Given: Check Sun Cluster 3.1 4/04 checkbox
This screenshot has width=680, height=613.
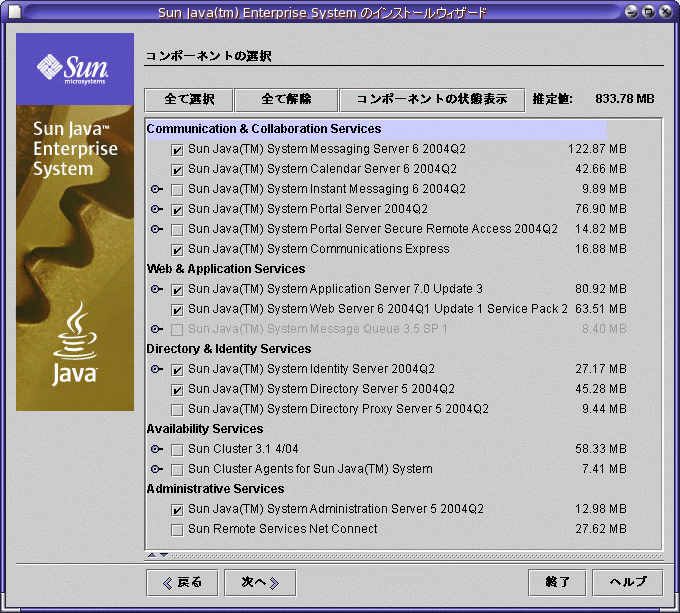Looking at the screenshot, I should click(x=177, y=450).
